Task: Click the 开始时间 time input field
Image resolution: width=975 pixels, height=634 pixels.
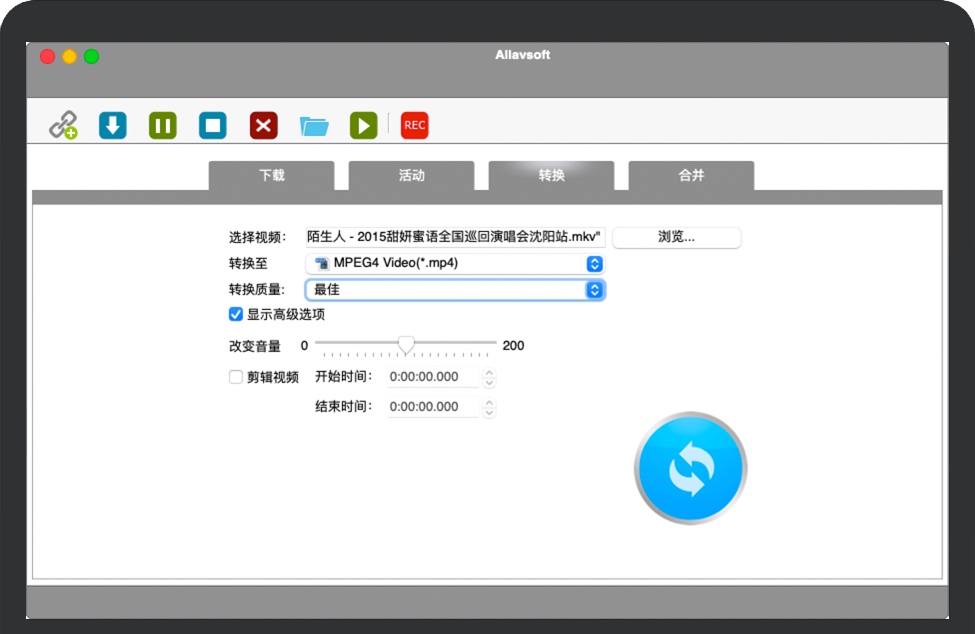Action: (433, 377)
